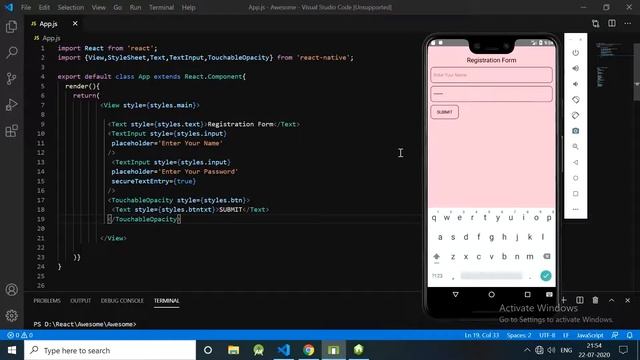
Task: Click the errors and warnings status indicator
Action: click(x=20, y=335)
